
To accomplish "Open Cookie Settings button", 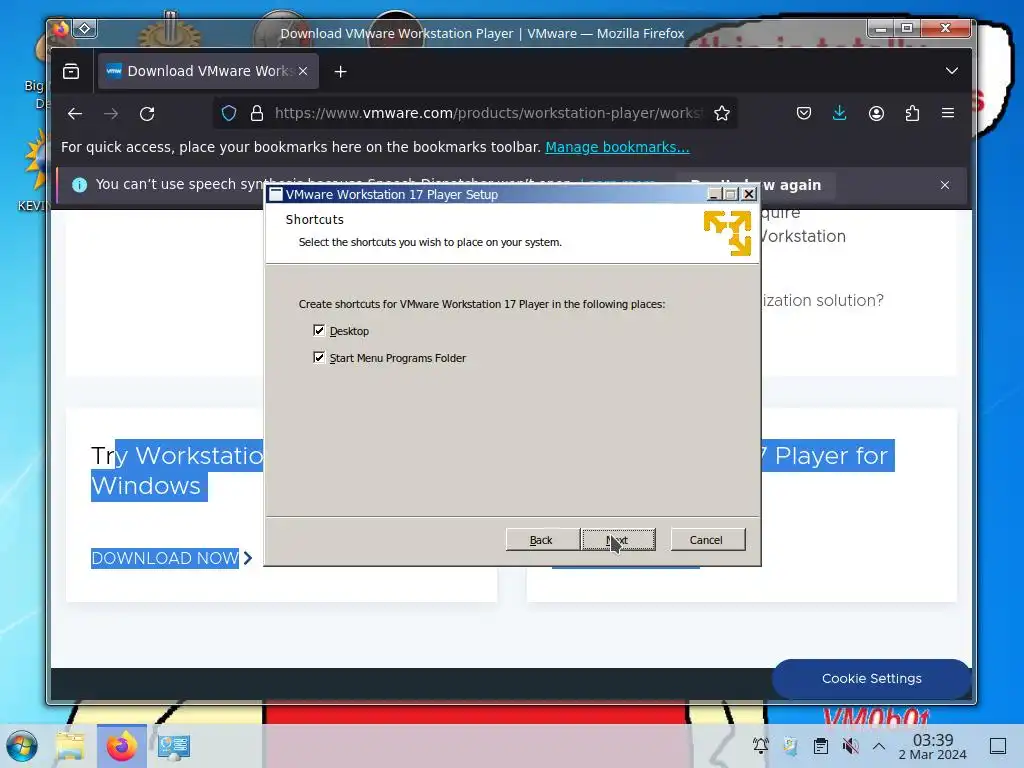I will (872, 679).
